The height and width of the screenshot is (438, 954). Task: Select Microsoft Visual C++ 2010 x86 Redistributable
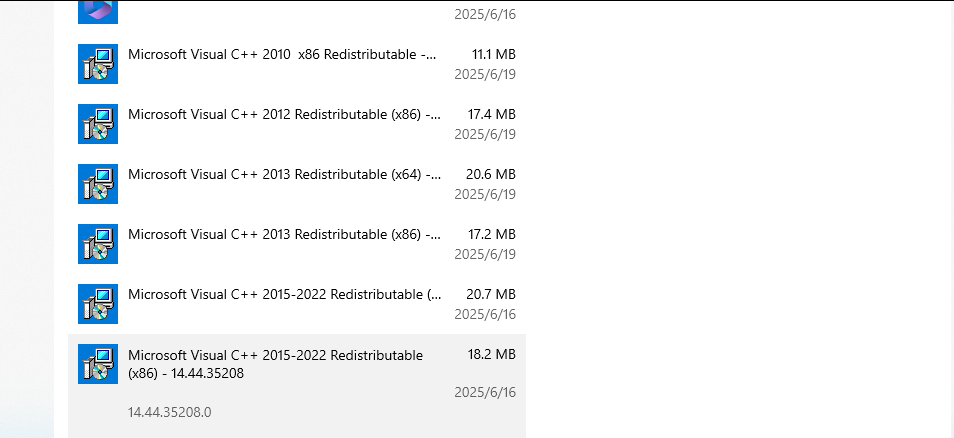tap(282, 54)
